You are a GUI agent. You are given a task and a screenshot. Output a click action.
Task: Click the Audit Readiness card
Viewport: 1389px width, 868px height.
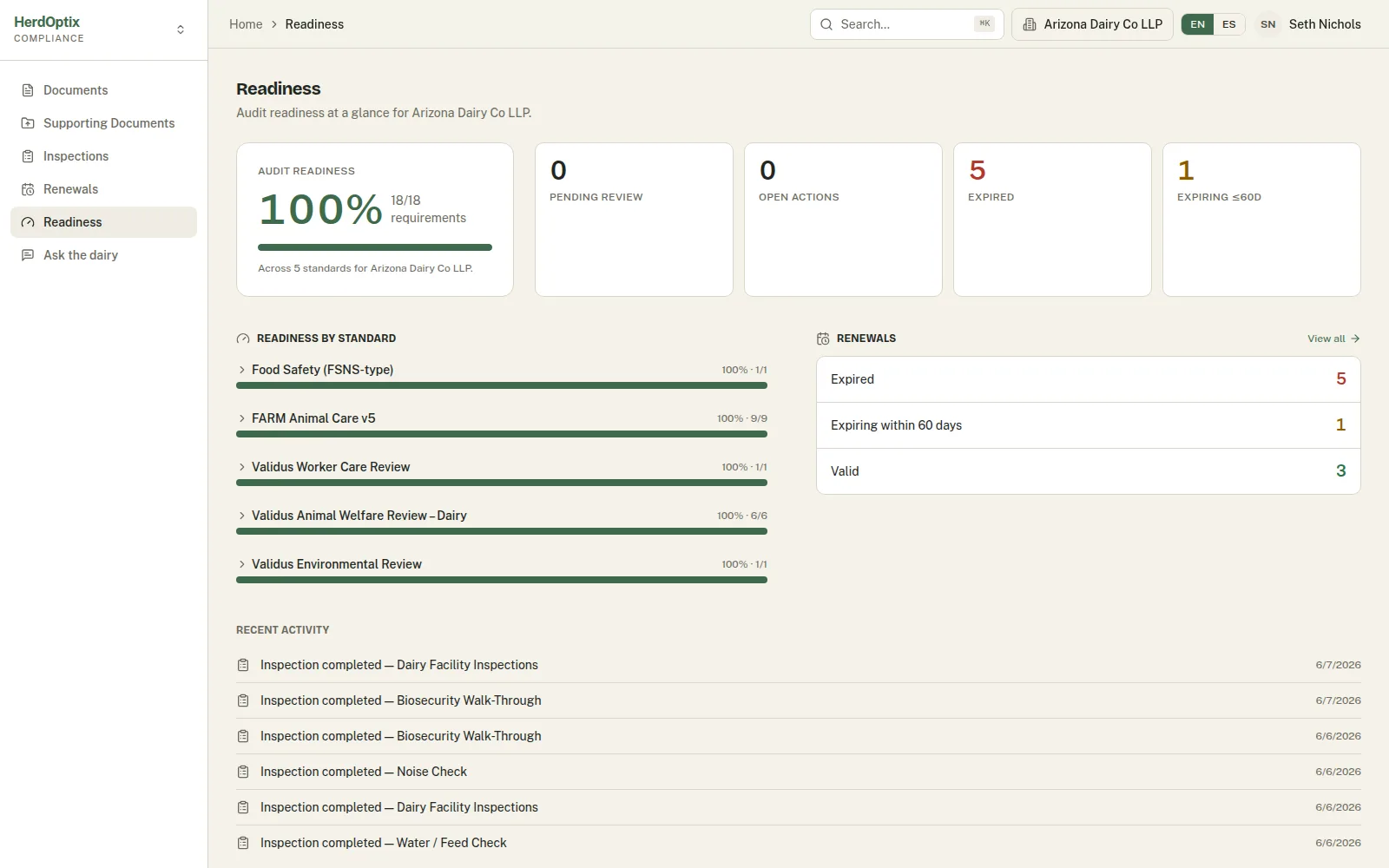pos(375,220)
